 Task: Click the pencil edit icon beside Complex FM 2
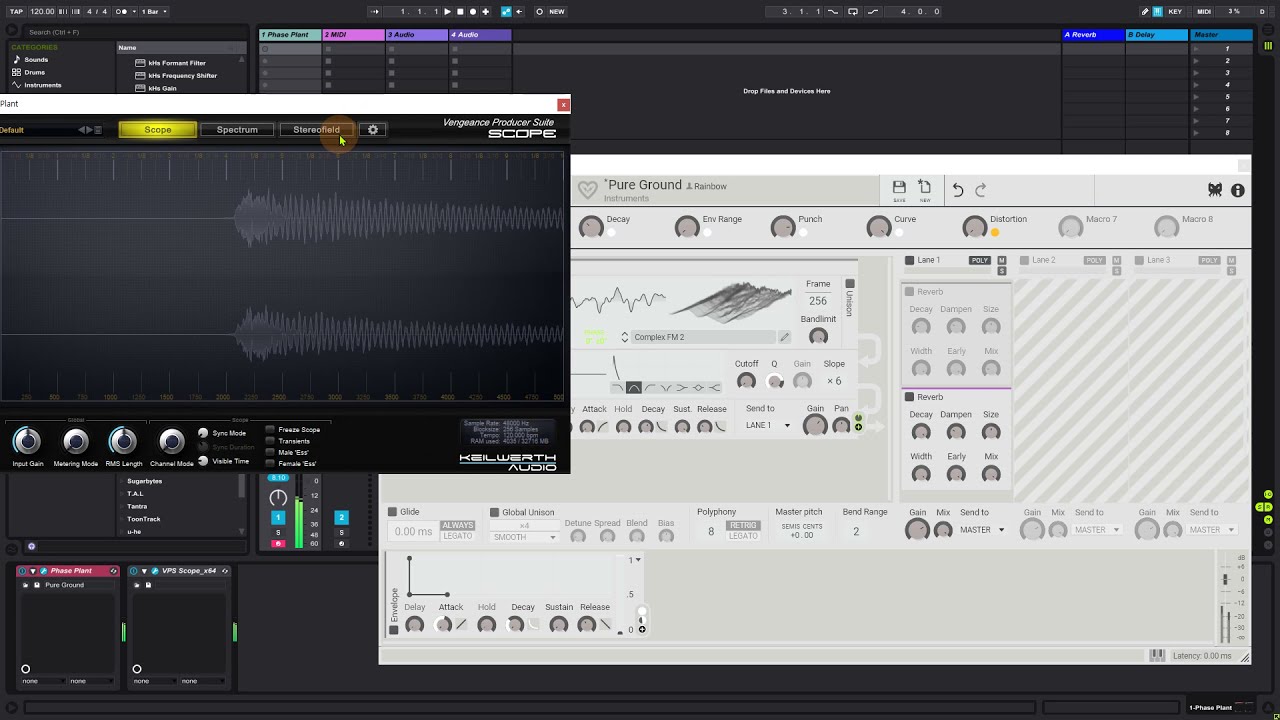coord(785,337)
